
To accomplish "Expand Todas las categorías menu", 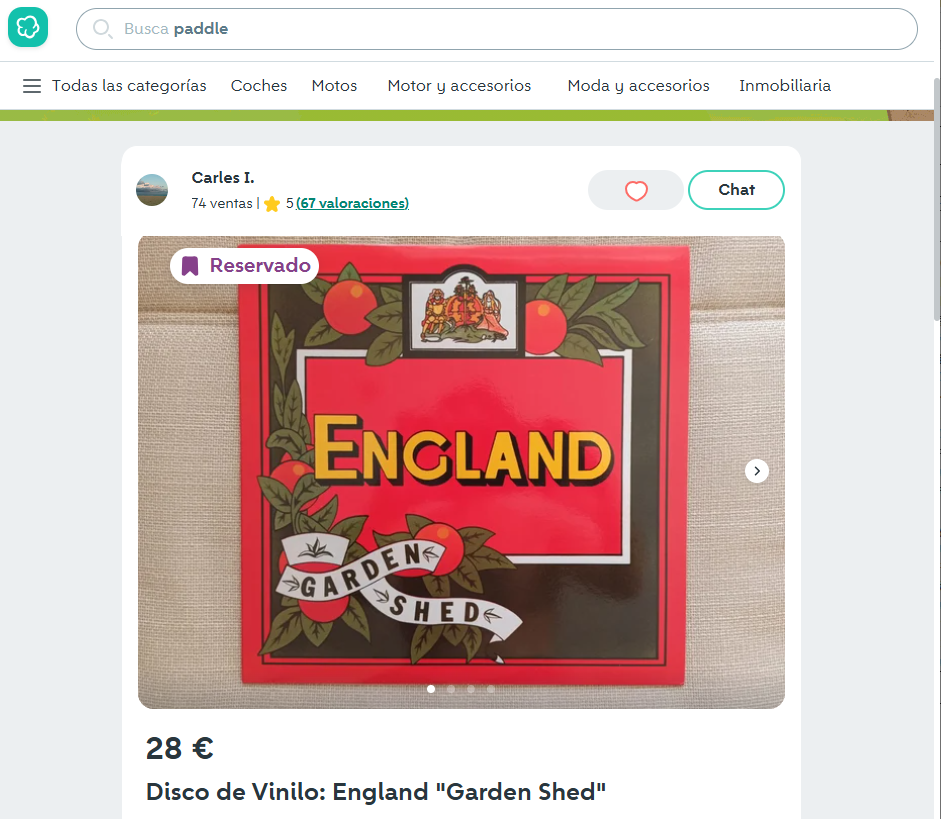I will (x=129, y=86).
